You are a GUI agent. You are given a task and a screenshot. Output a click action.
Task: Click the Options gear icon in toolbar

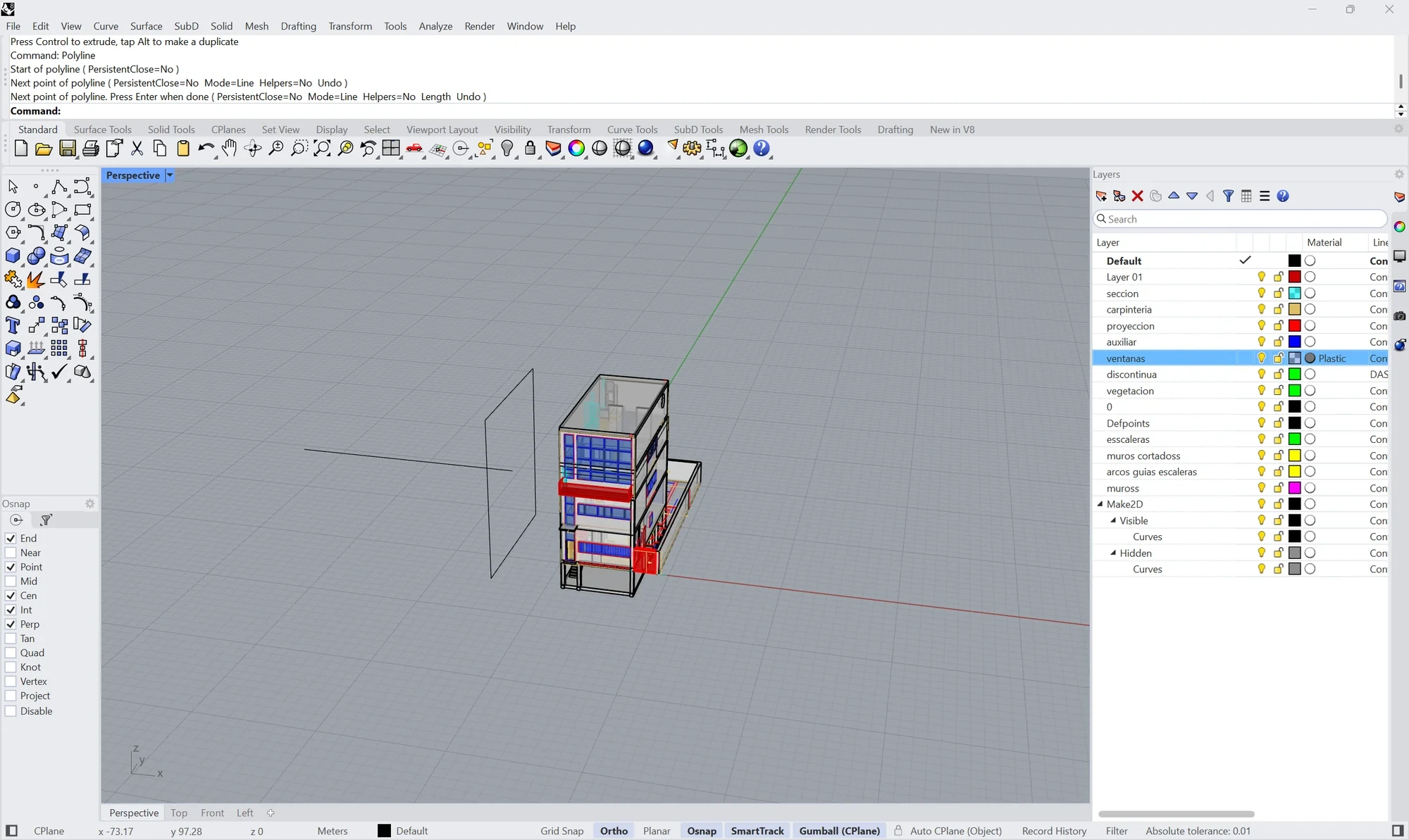(692, 149)
